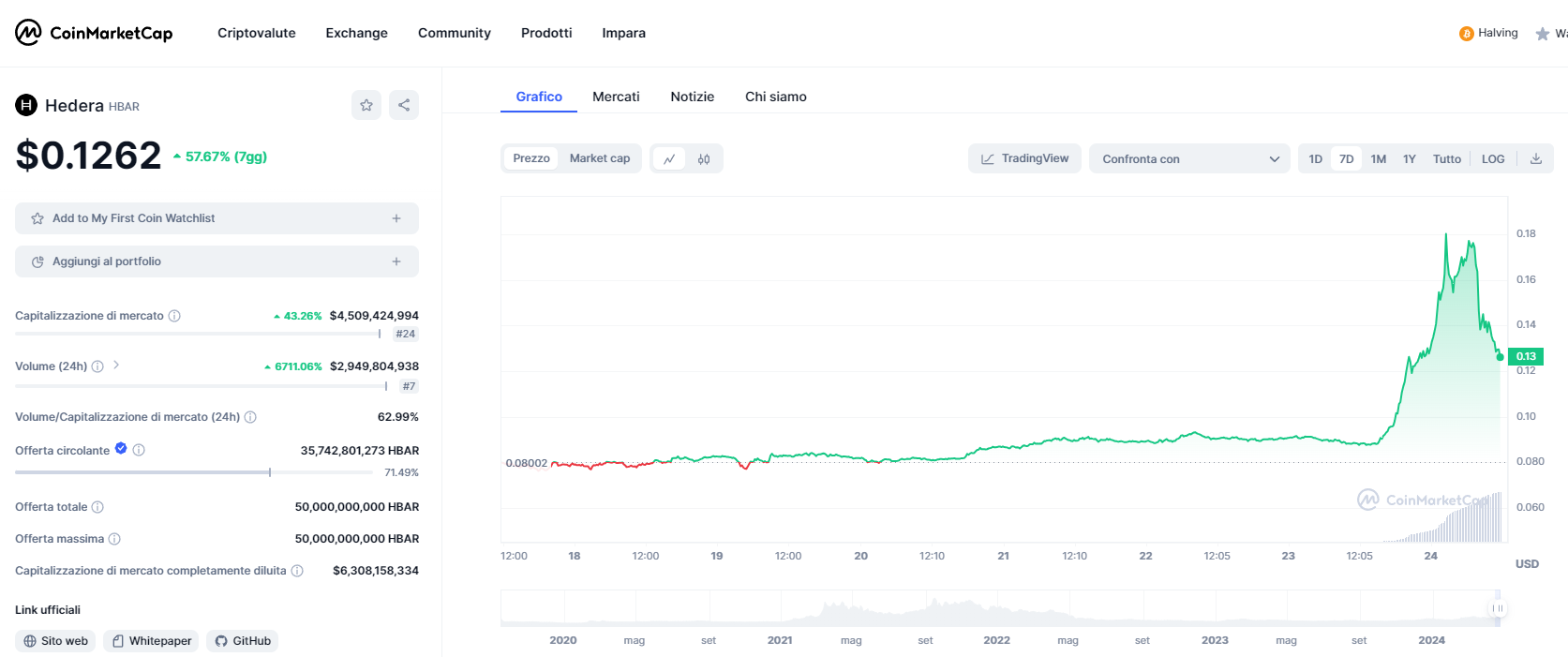Screen dimensions: 1568x657
Task: Show info for Offerta totale
Action: tap(97, 507)
